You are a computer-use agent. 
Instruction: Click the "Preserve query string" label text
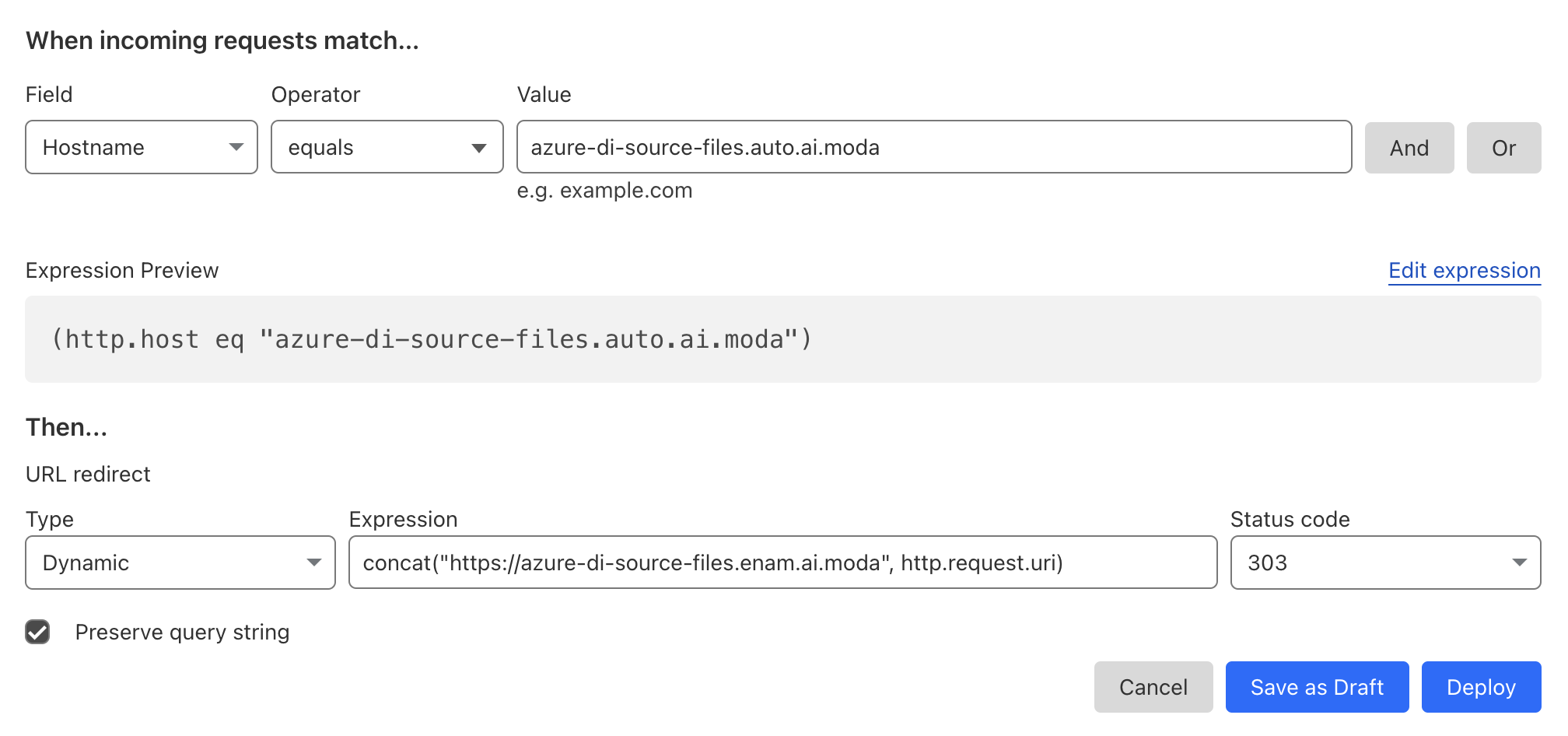182,632
